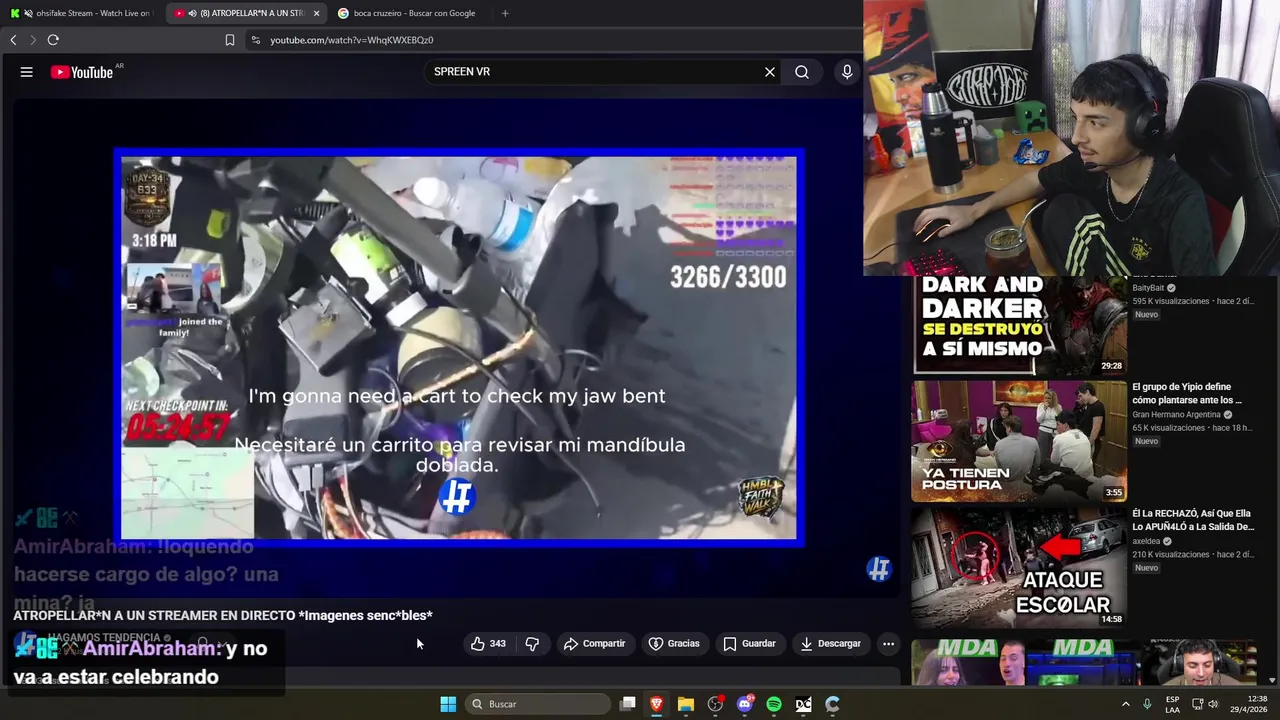Visit the axeldea channel link
This screenshot has width=1280, height=720.
click(x=1146, y=541)
